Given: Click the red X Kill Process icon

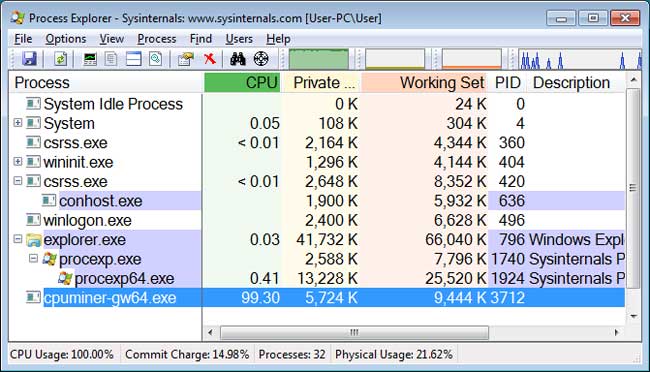Looking at the screenshot, I should pyautogui.click(x=210, y=59).
